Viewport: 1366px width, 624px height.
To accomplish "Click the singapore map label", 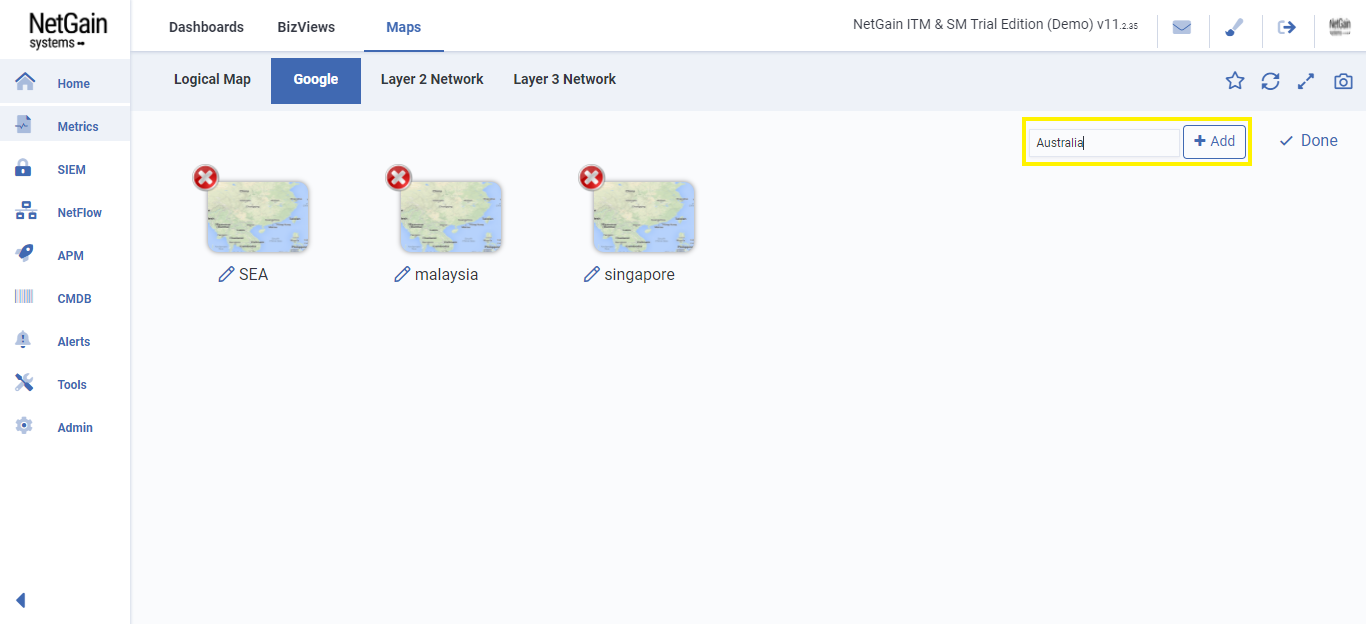I will pyautogui.click(x=640, y=275).
